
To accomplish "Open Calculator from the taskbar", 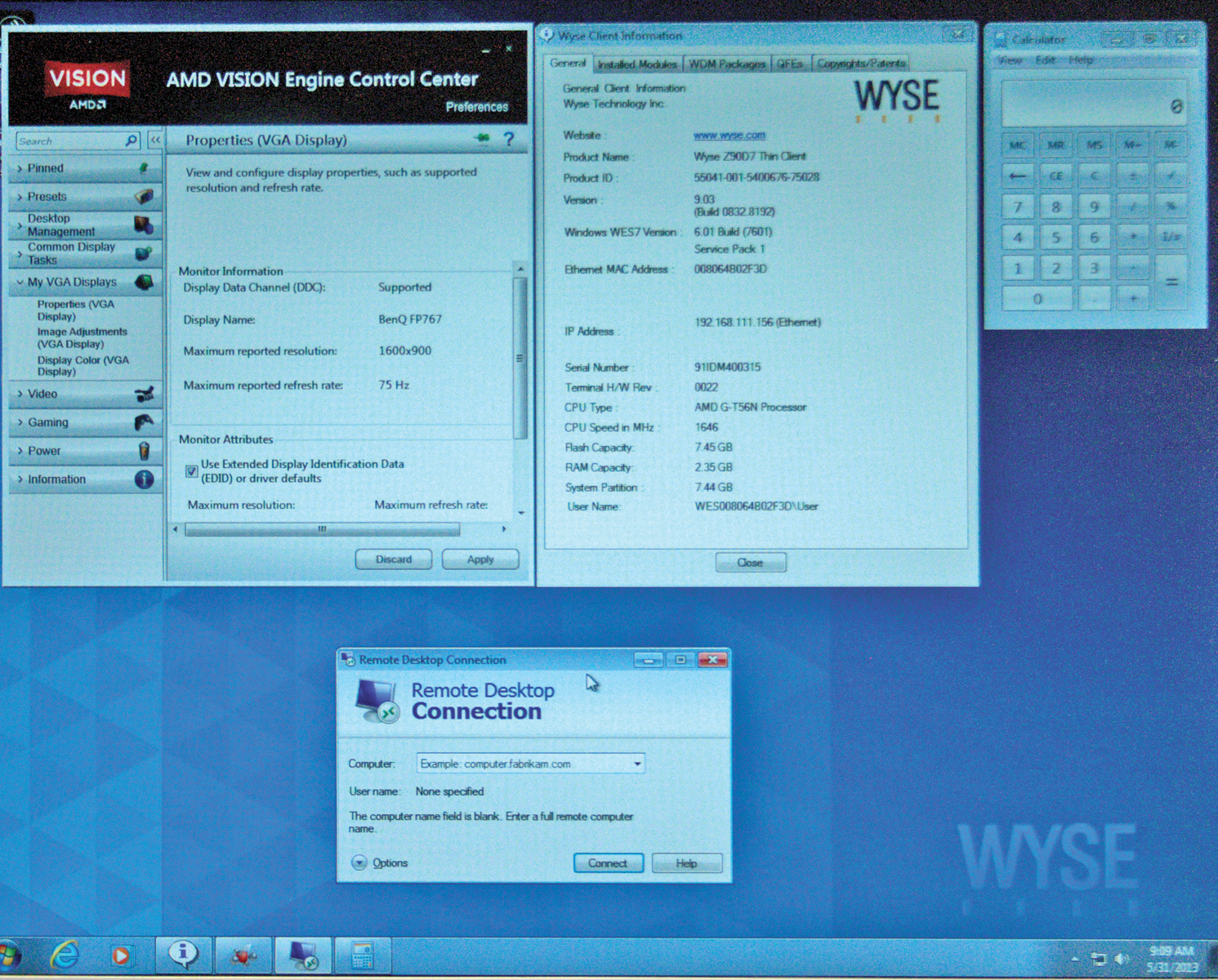I will (x=363, y=954).
